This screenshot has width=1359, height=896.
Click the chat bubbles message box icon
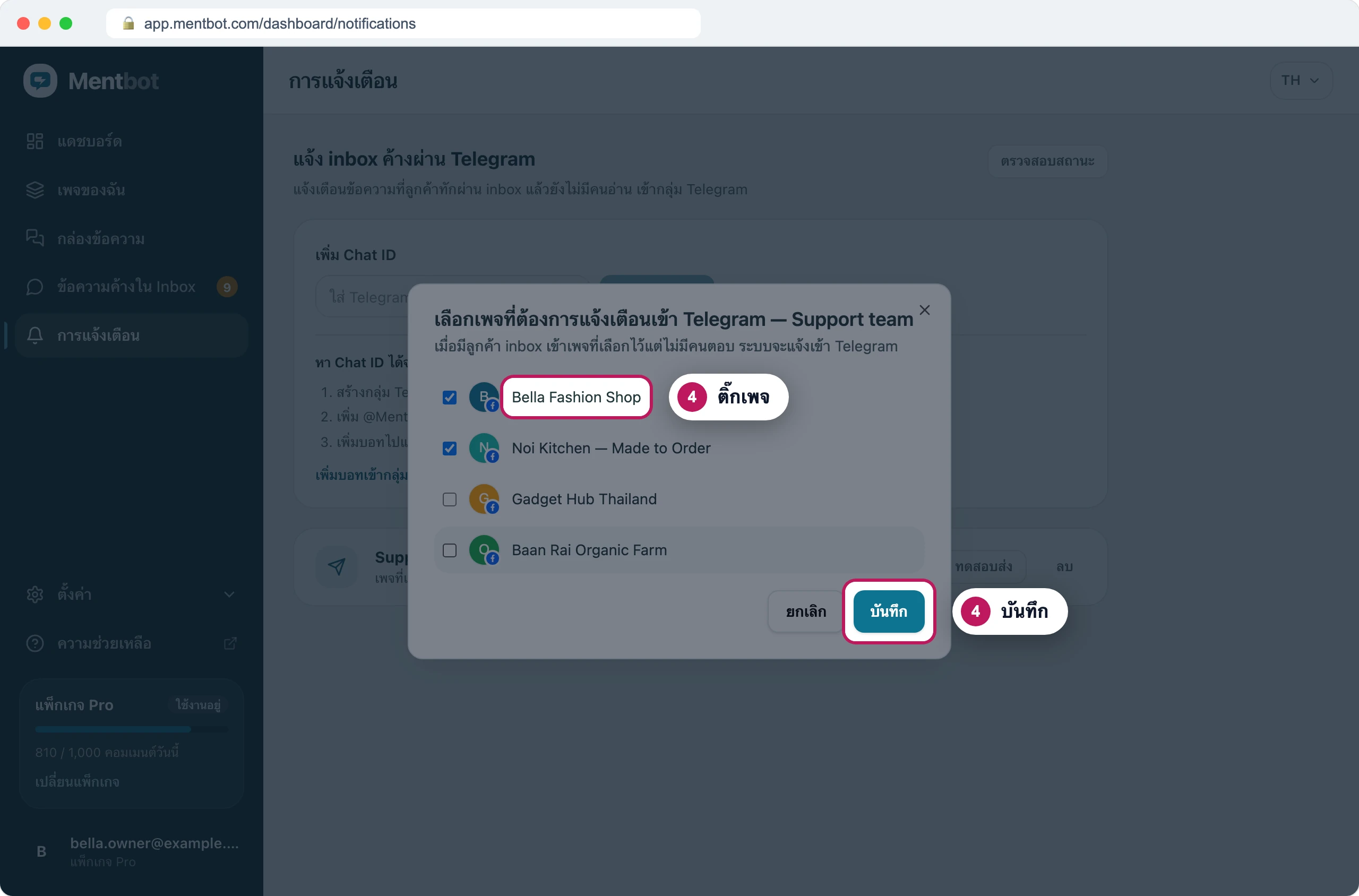(x=35, y=238)
